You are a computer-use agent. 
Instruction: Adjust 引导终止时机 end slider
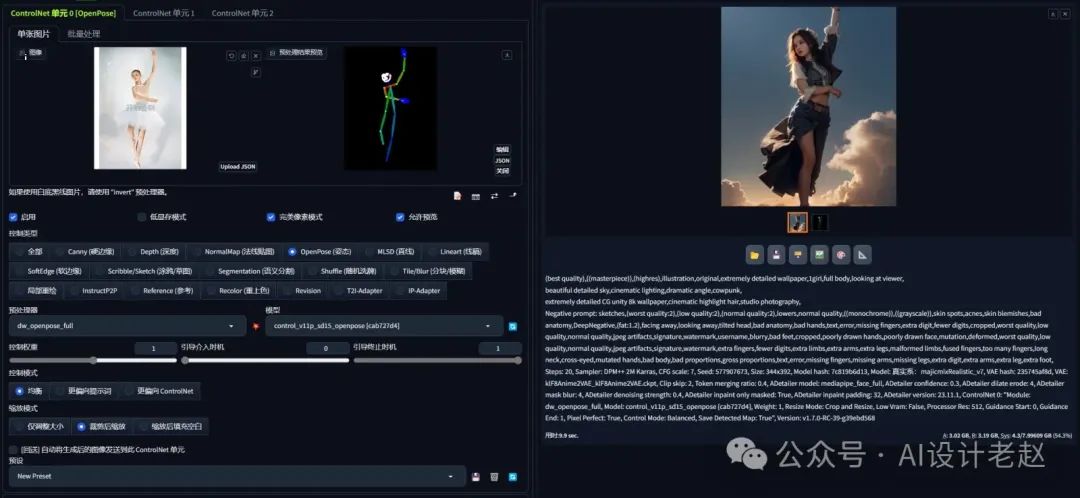click(x=437, y=360)
